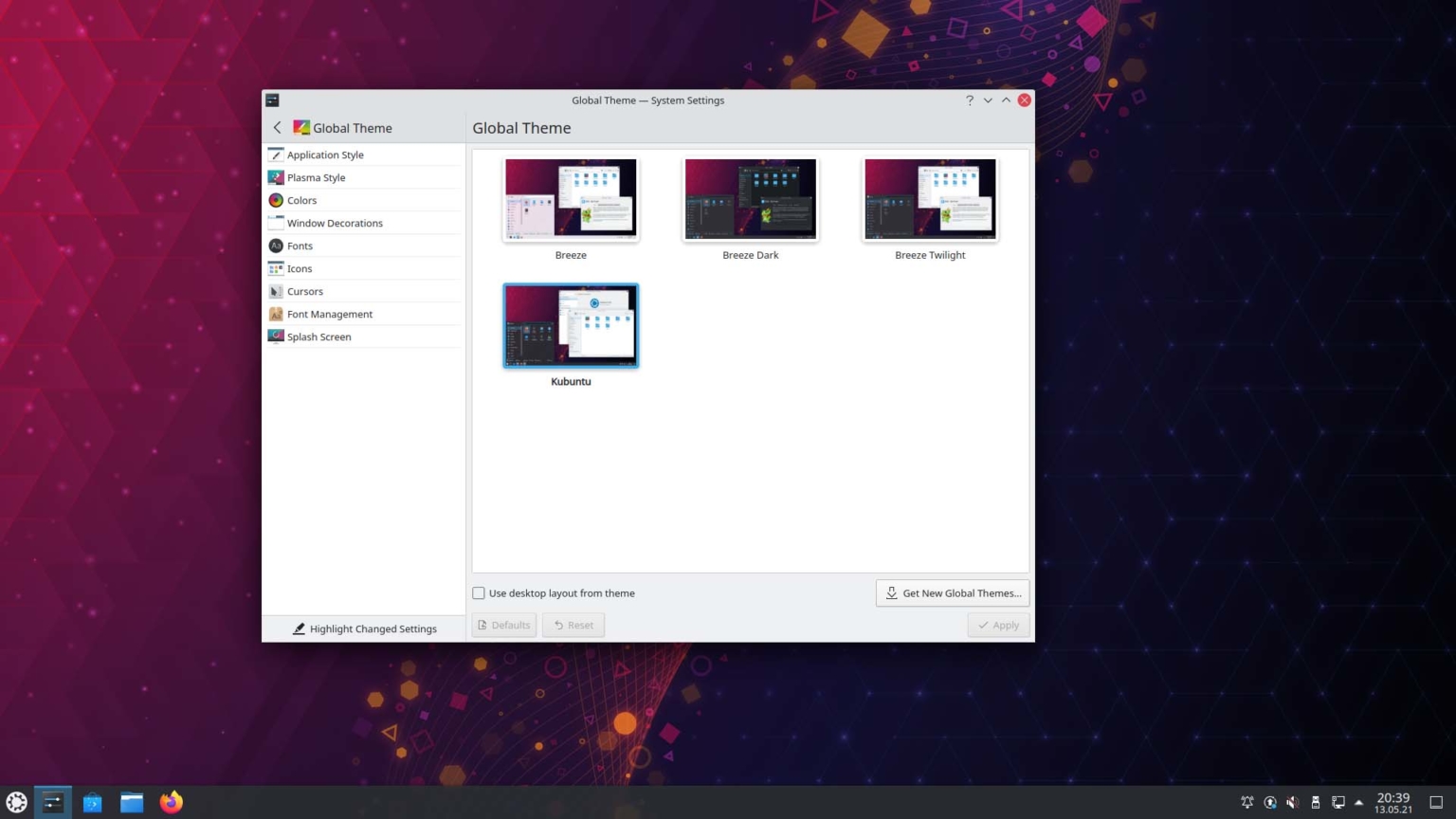Screen dimensions: 1456x819
Task: Open the Colors settings icon
Action: pyautogui.click(x=276, y=200)
